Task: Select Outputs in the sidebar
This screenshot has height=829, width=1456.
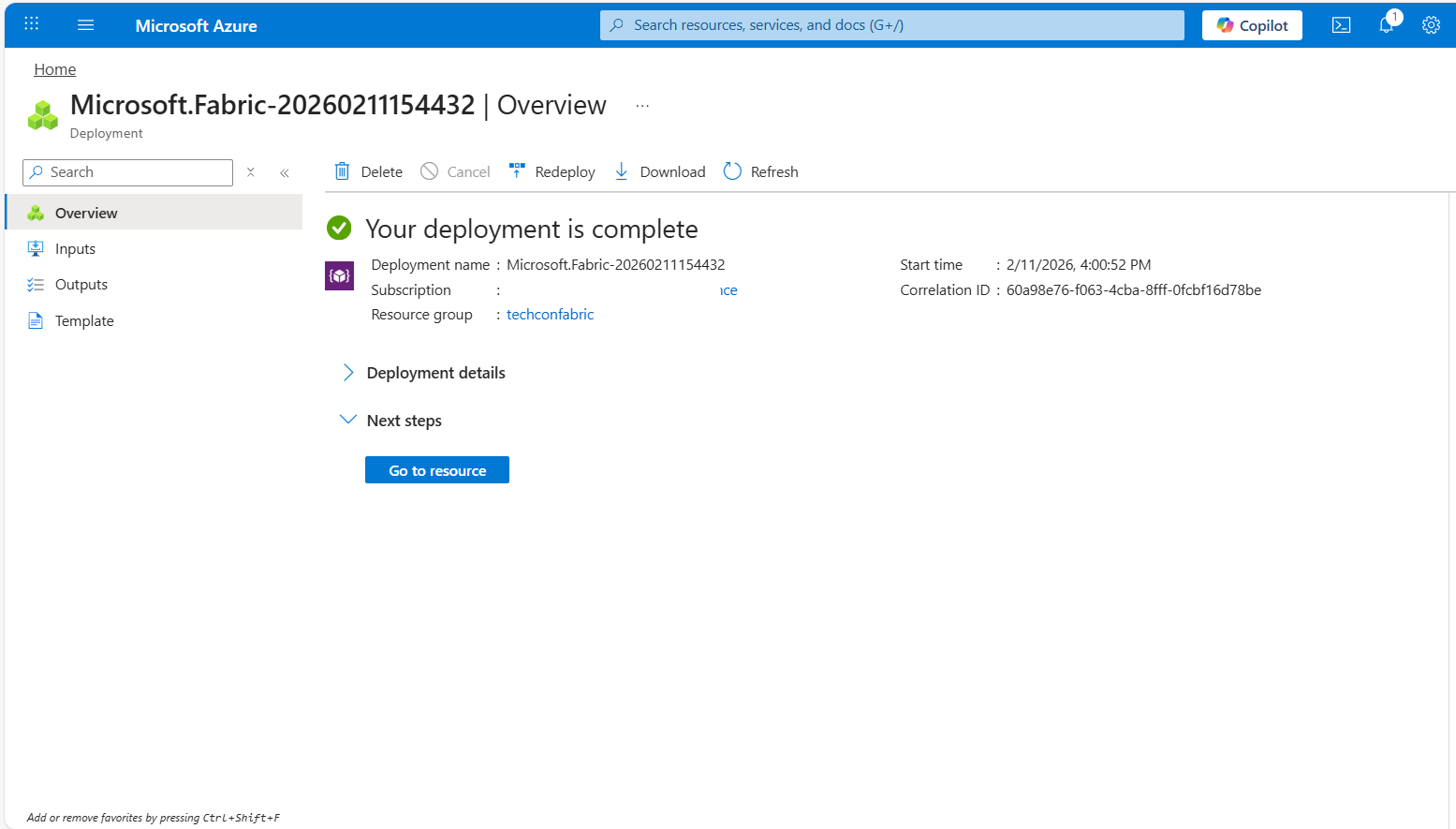Action: click(x=81, y=285)
